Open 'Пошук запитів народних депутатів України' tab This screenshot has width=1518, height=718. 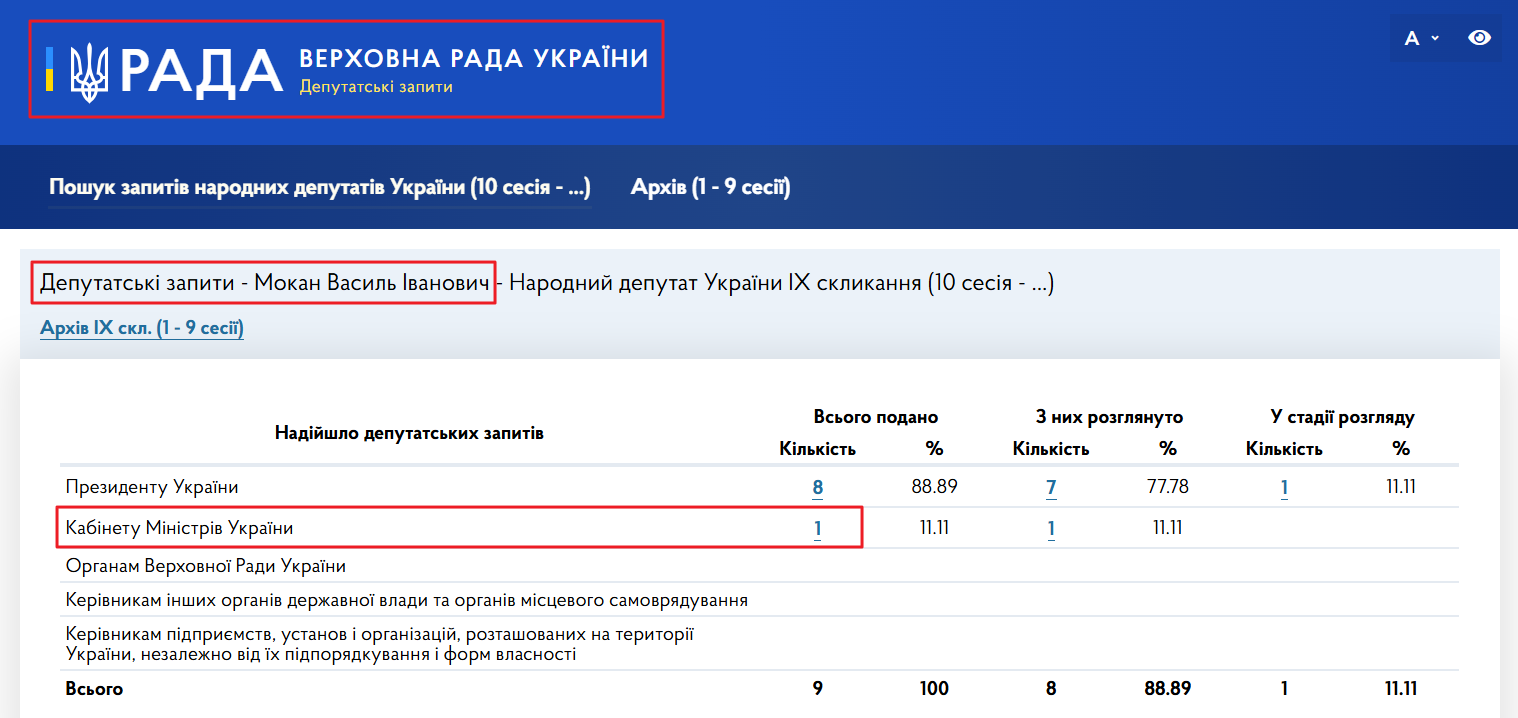point(320,187)
